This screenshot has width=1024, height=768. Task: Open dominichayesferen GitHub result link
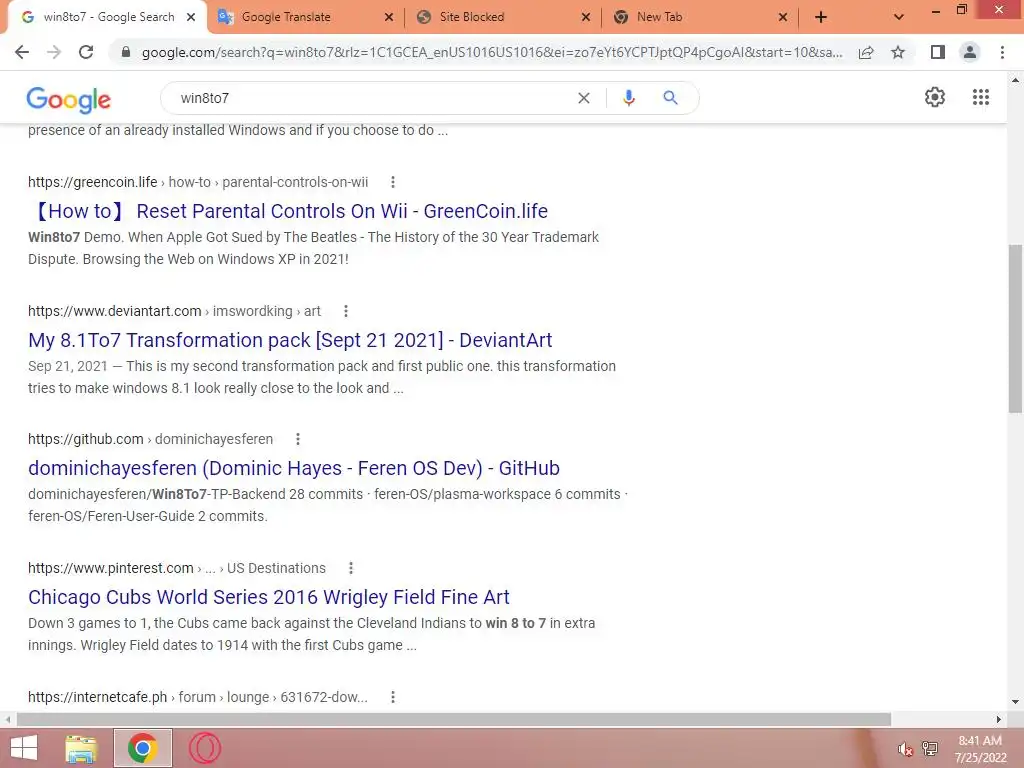294,468
